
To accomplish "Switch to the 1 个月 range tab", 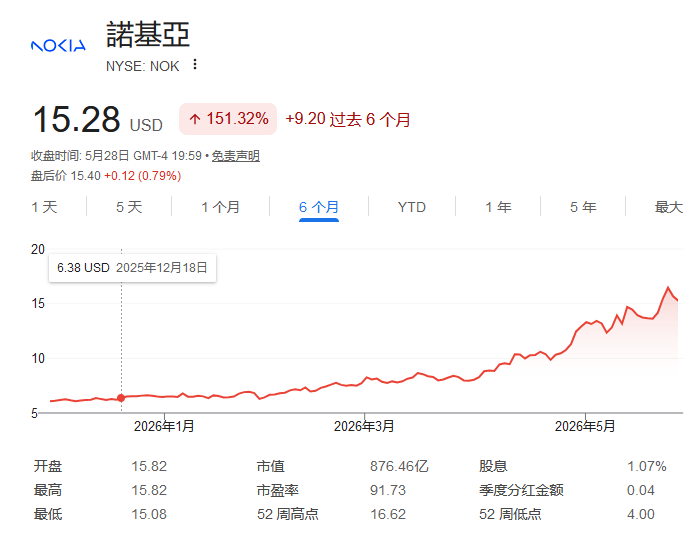I will pos(220,207).
